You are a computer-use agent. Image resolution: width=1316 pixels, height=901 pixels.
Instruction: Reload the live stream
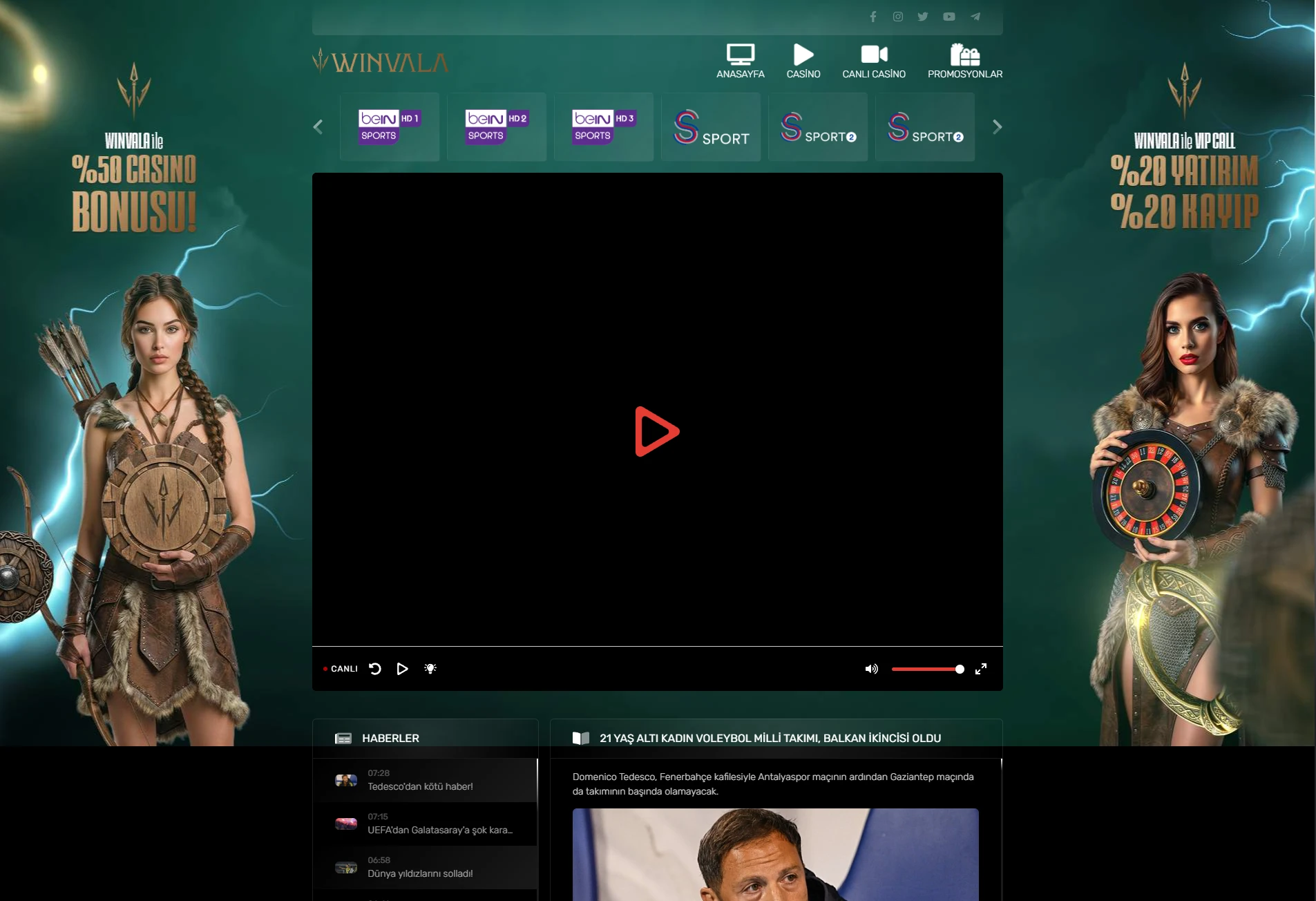[375, 668]
